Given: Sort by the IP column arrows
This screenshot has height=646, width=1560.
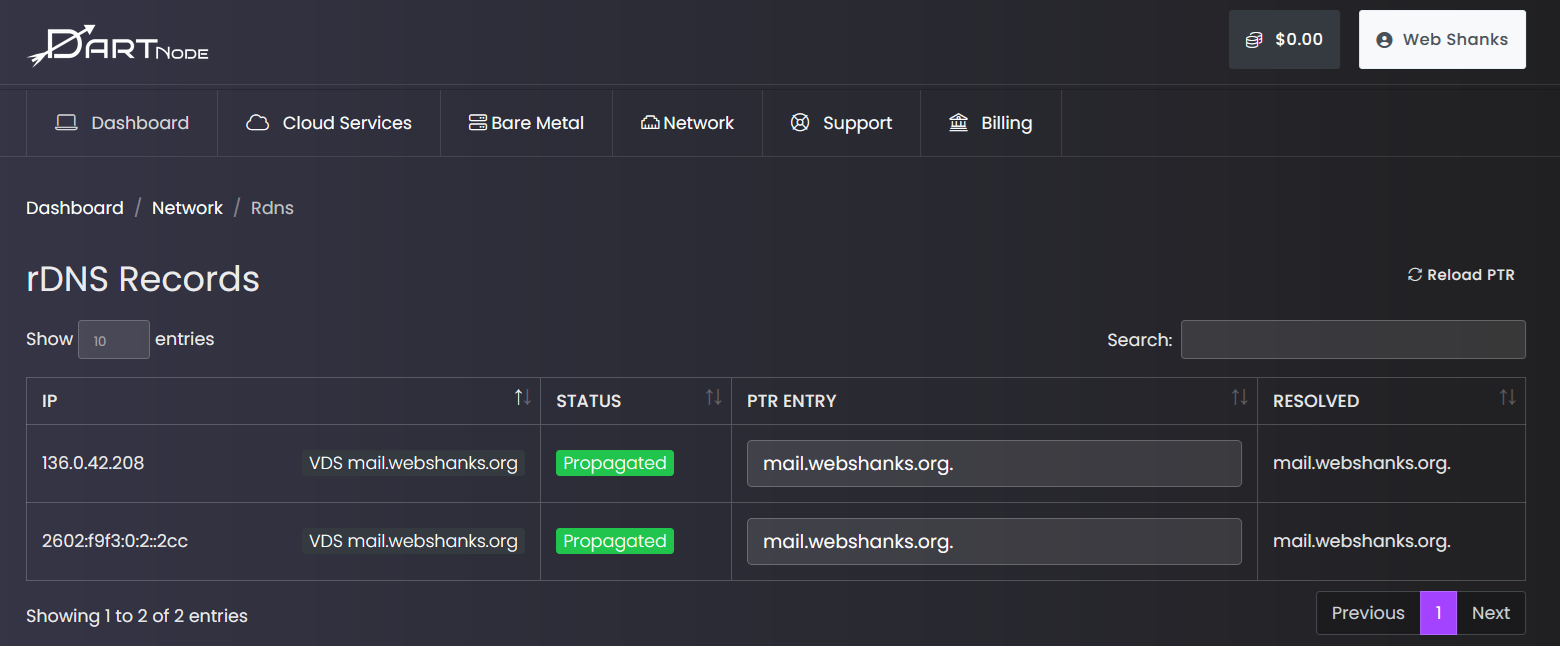Looking at the screenshot, I should click(x=523, y=398).
